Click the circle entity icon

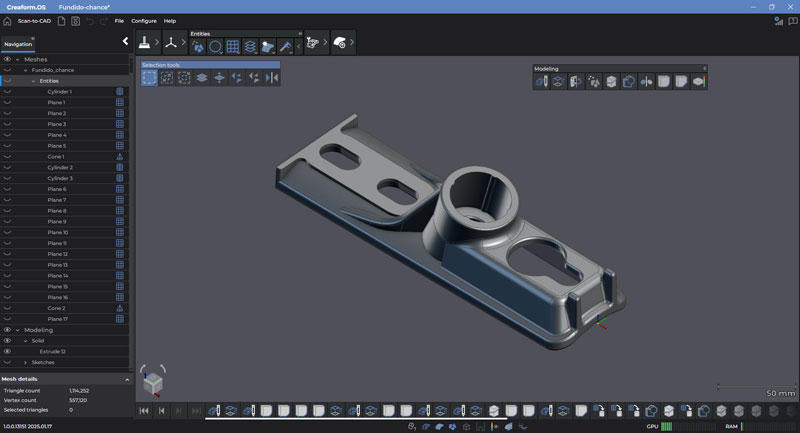(215, 46)
